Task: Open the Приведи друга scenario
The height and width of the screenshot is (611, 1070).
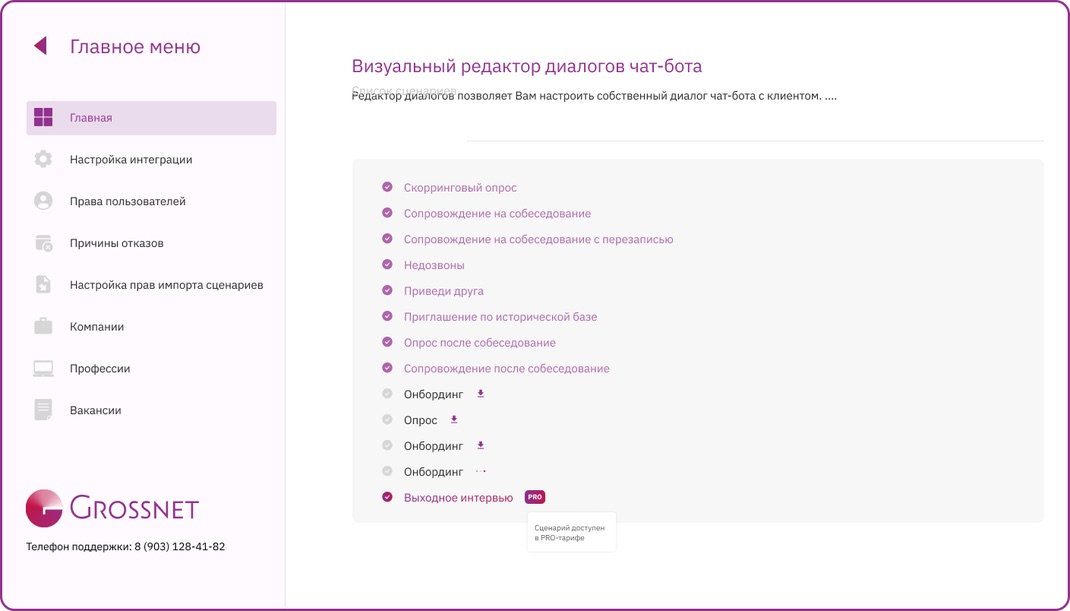Action: pos(444,291)
